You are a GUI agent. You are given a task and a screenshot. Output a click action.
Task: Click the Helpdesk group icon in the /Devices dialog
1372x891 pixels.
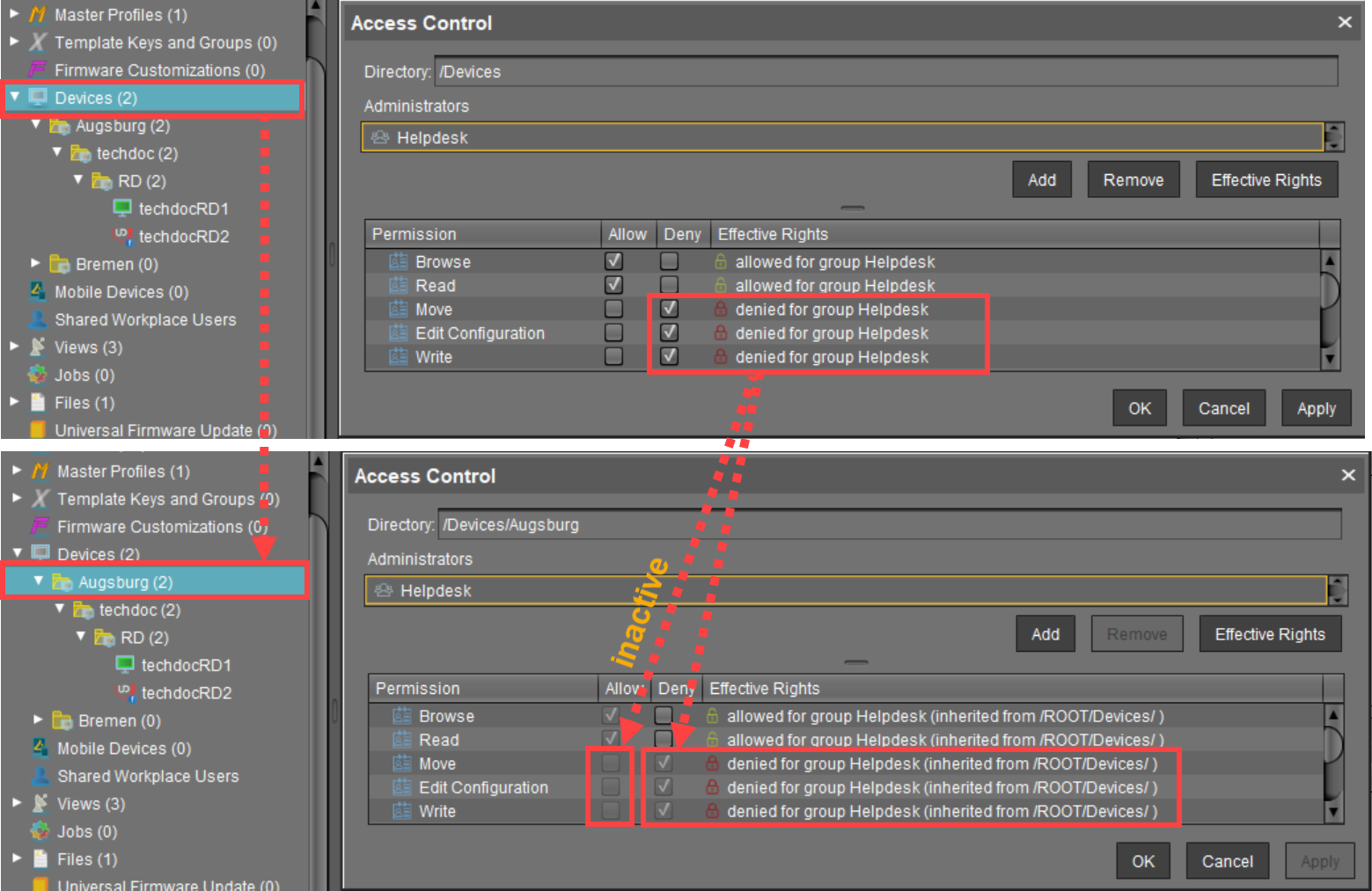point(380,137)
